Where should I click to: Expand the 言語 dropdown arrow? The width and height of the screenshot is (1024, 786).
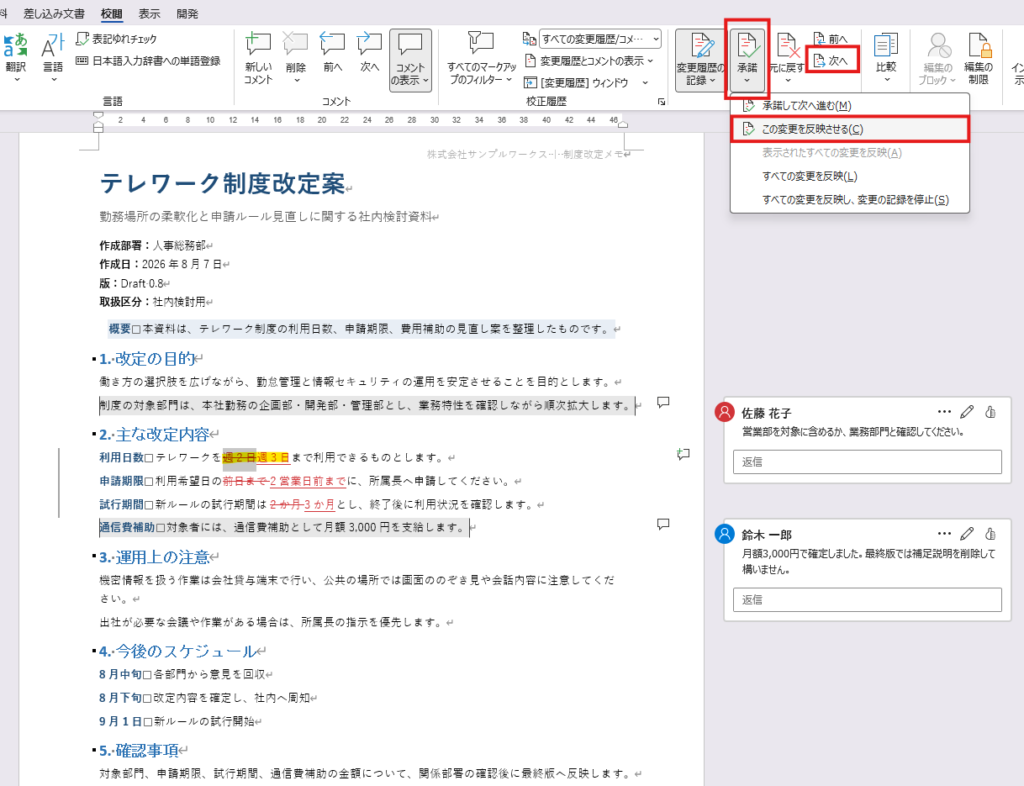pyautogui.click(x=54, y=80)
